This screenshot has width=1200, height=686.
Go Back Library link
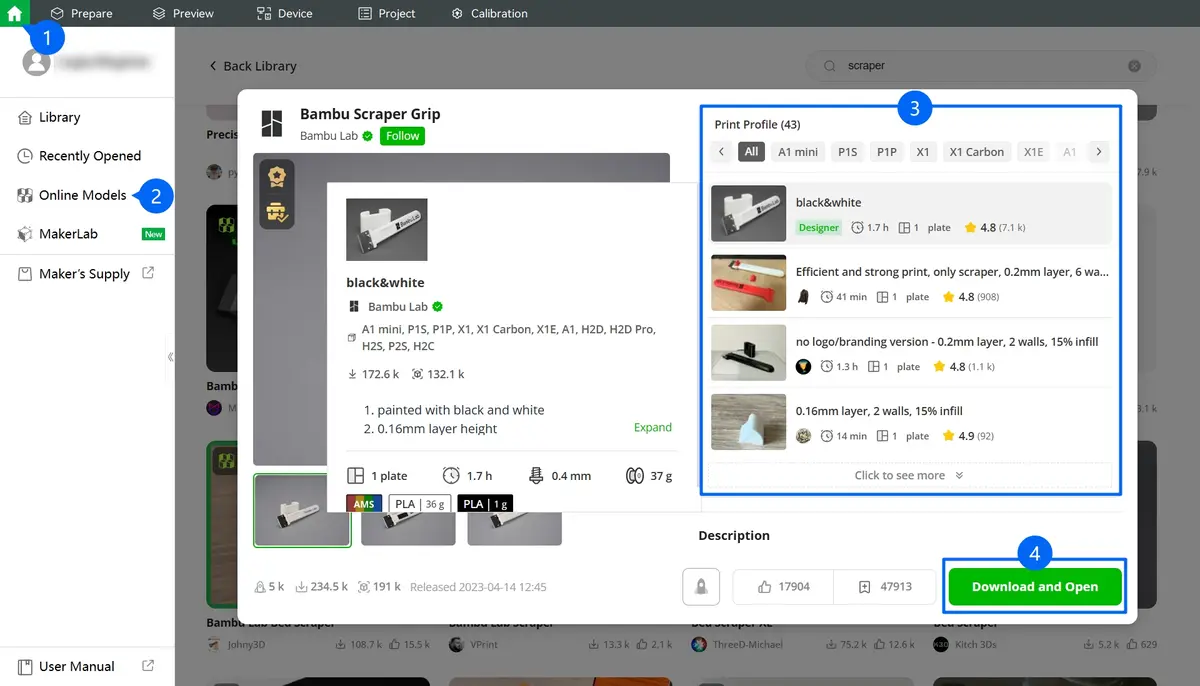click(252, 66)
